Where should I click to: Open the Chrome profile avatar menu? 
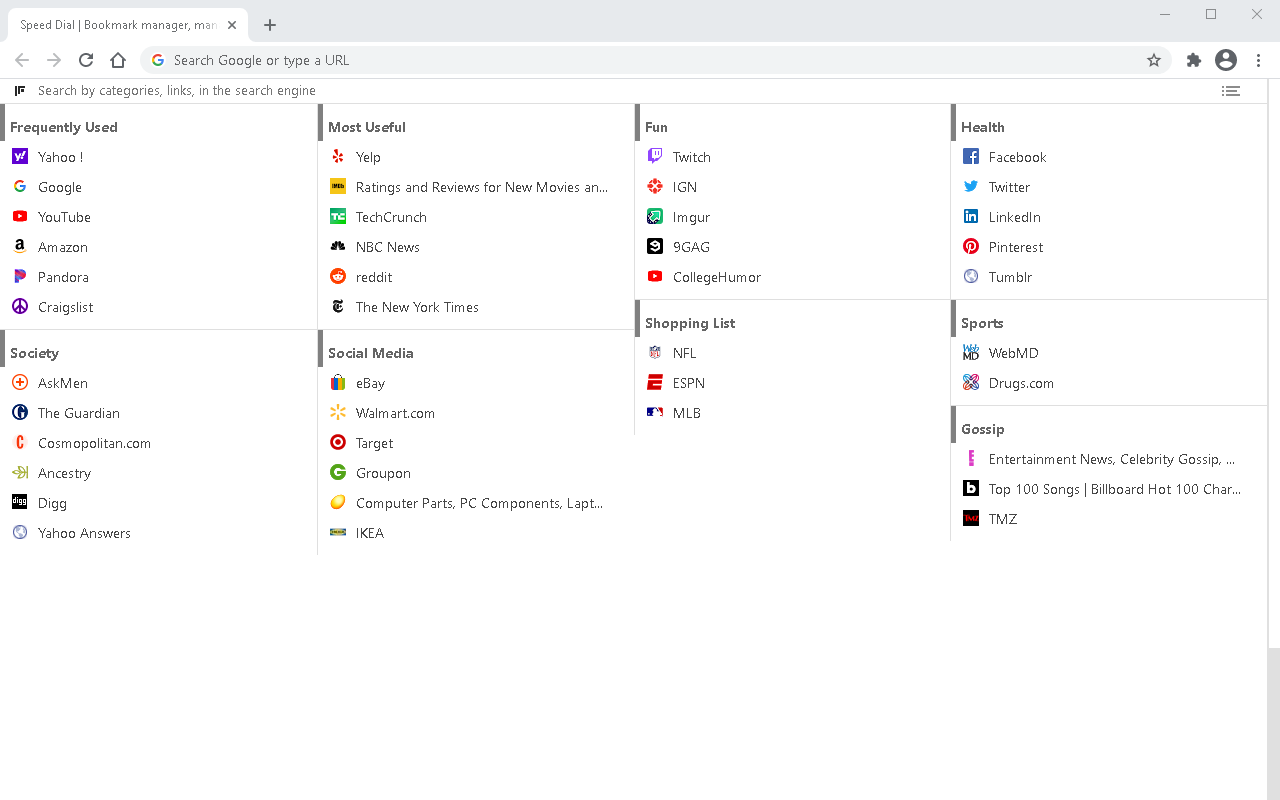point(1226,60)
